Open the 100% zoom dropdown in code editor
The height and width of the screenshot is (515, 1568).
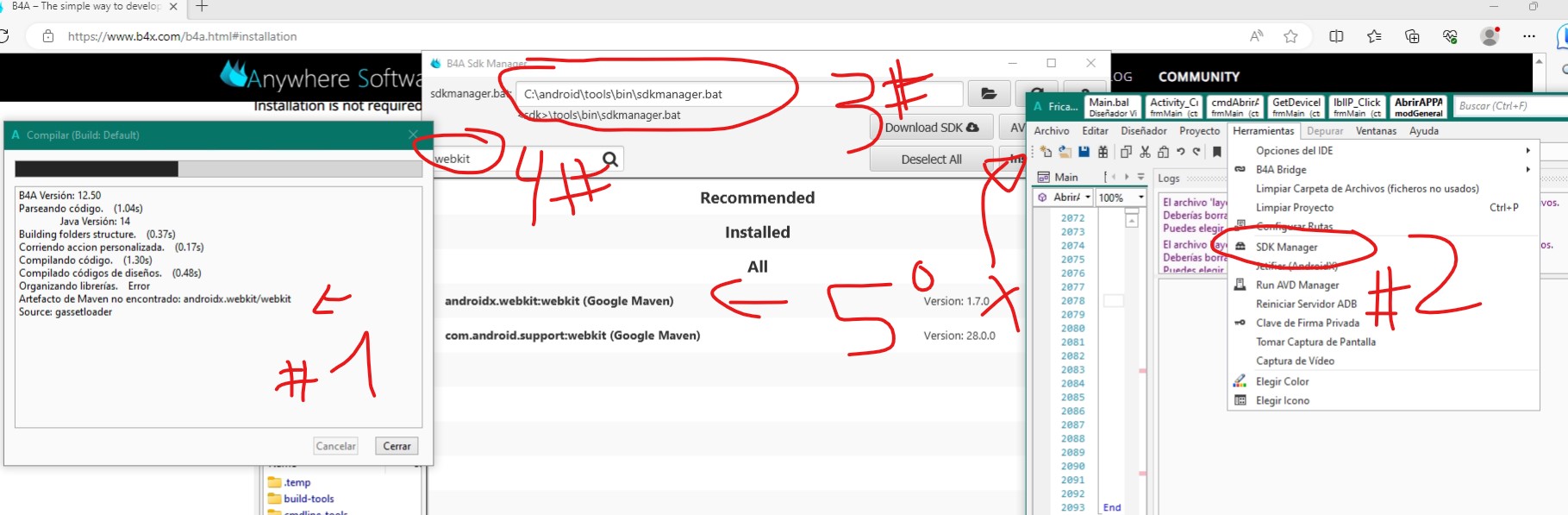click(x=1121, y=198)
